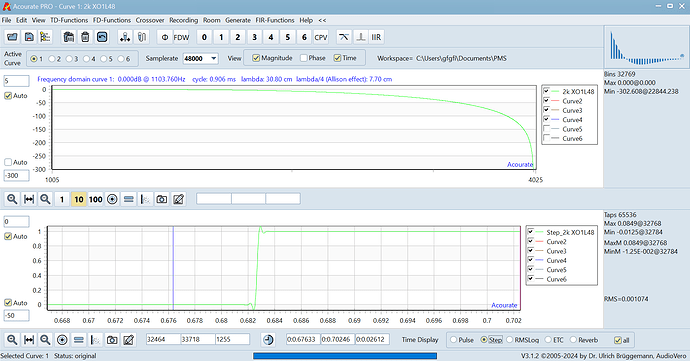The width and height of the screenshot is (690, 361).
Task: Click the paperclip toolbar icon
Action: (x=142, y=37)
